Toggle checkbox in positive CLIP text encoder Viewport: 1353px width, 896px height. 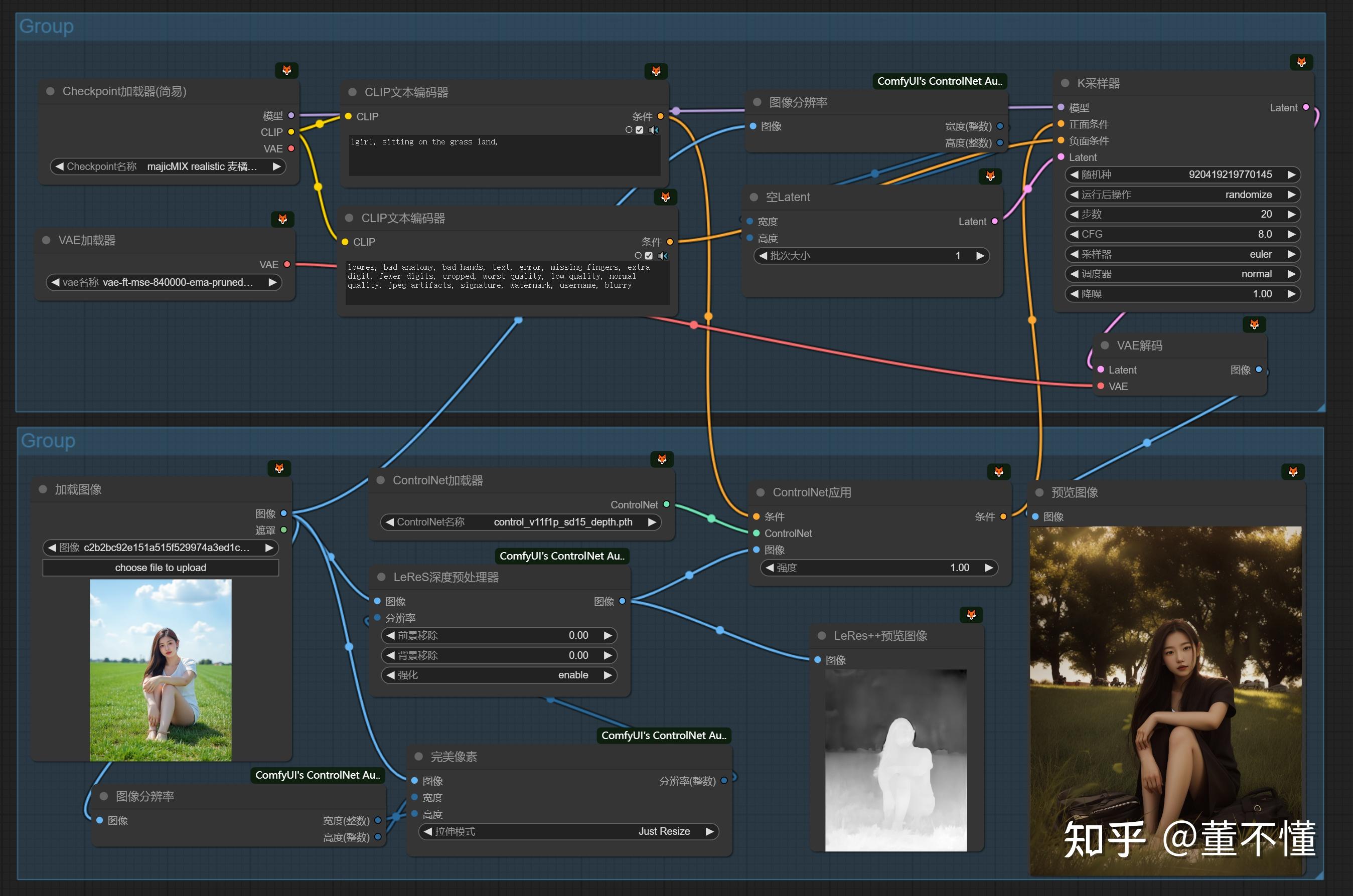point(640,130)
